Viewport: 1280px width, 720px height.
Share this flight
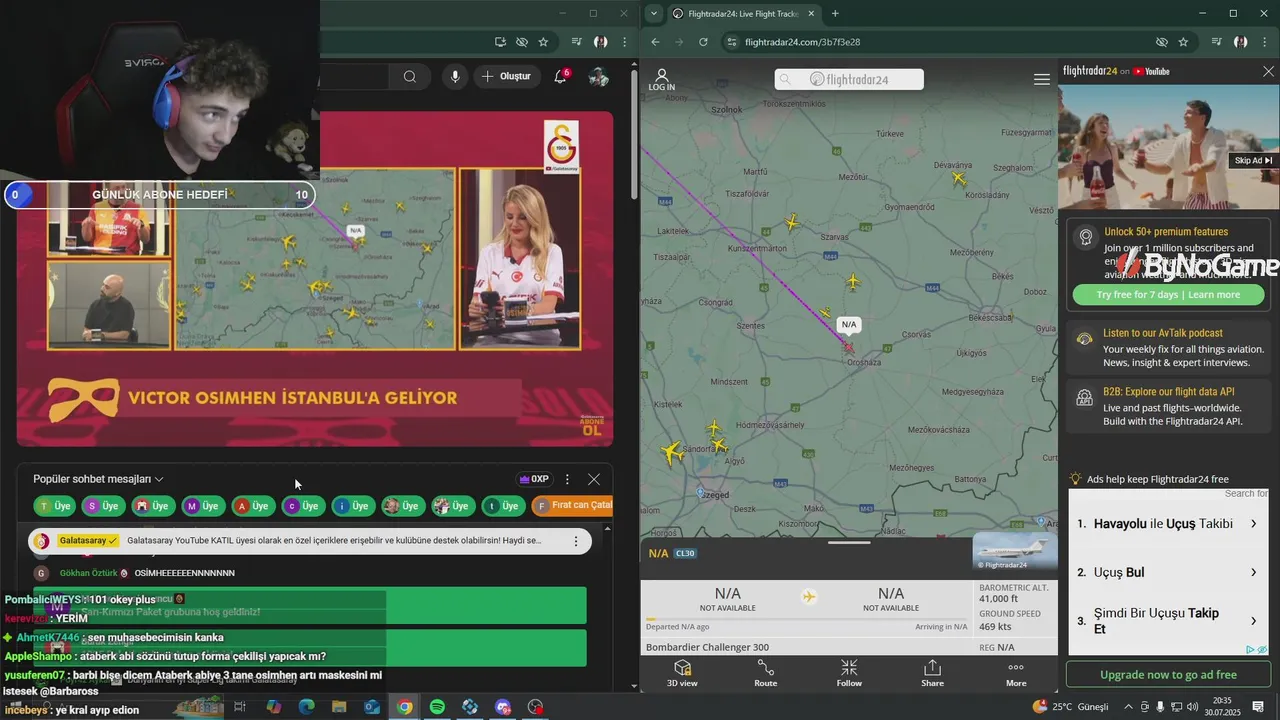(x=932, y=673)
